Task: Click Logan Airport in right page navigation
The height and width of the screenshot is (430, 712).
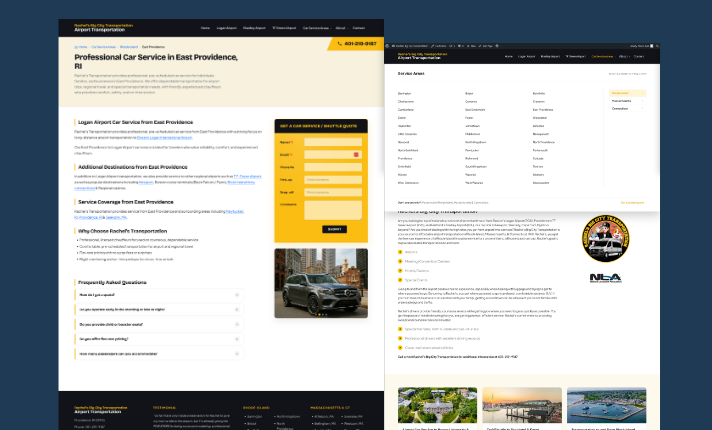Action: [527, 57]
